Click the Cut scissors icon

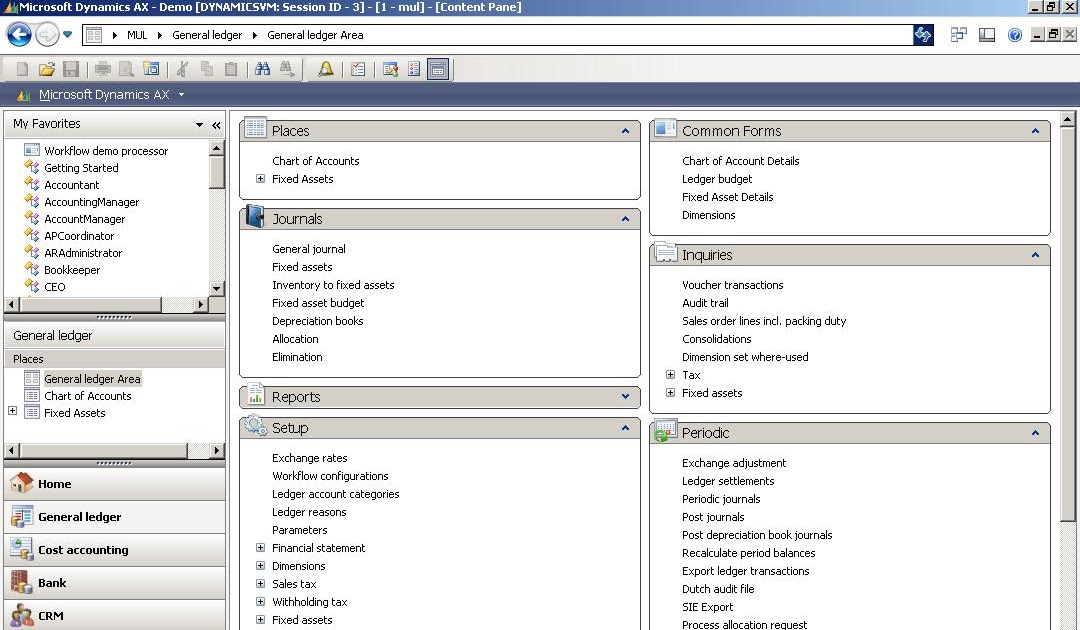click(182, 69)
